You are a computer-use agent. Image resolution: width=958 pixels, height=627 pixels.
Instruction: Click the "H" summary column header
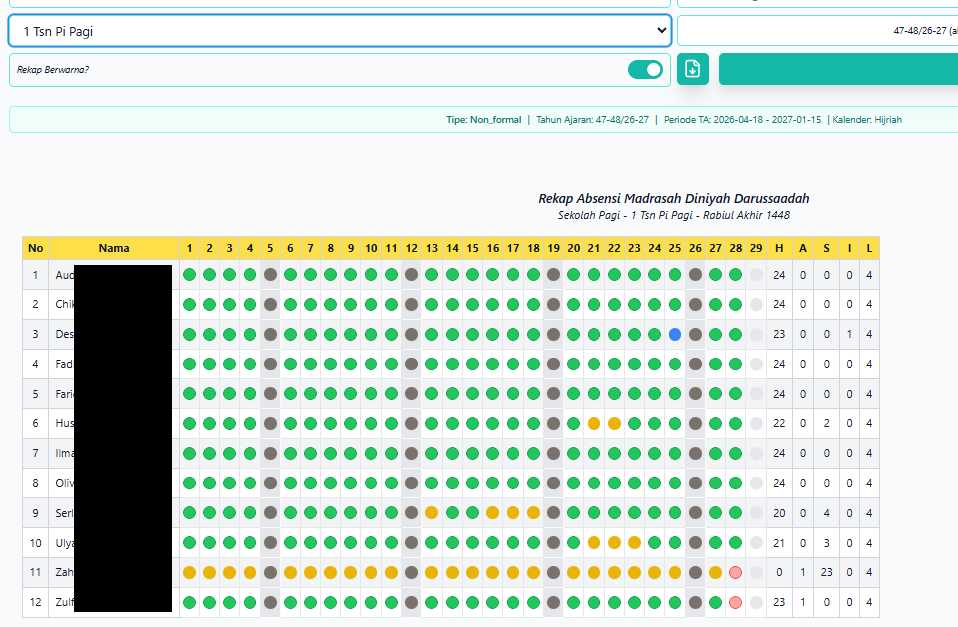(779, 248)
